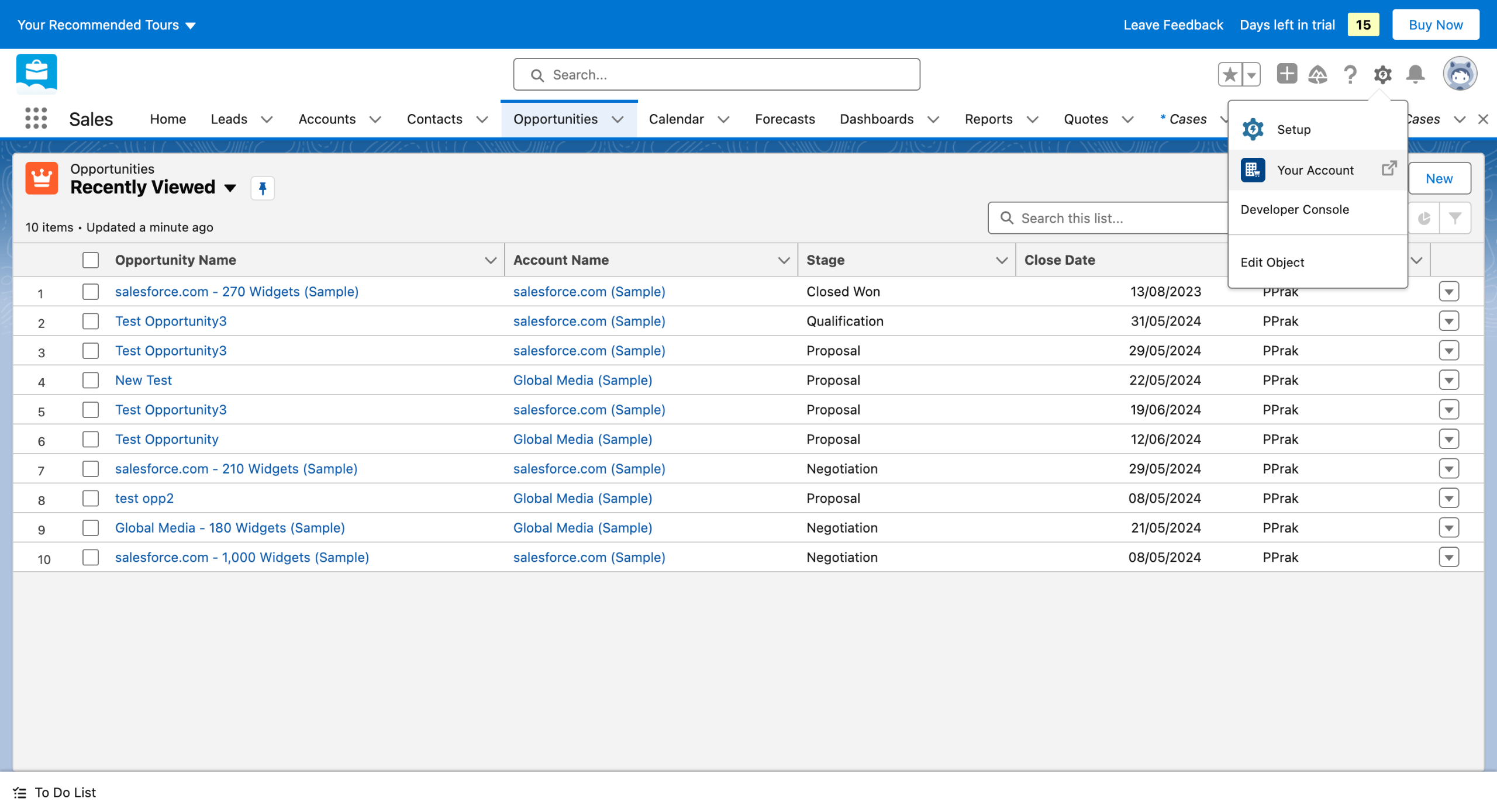The height and width of the screenshot is (812, 1497).
Task: Click the Search this list field
Action: [1108, 218]
